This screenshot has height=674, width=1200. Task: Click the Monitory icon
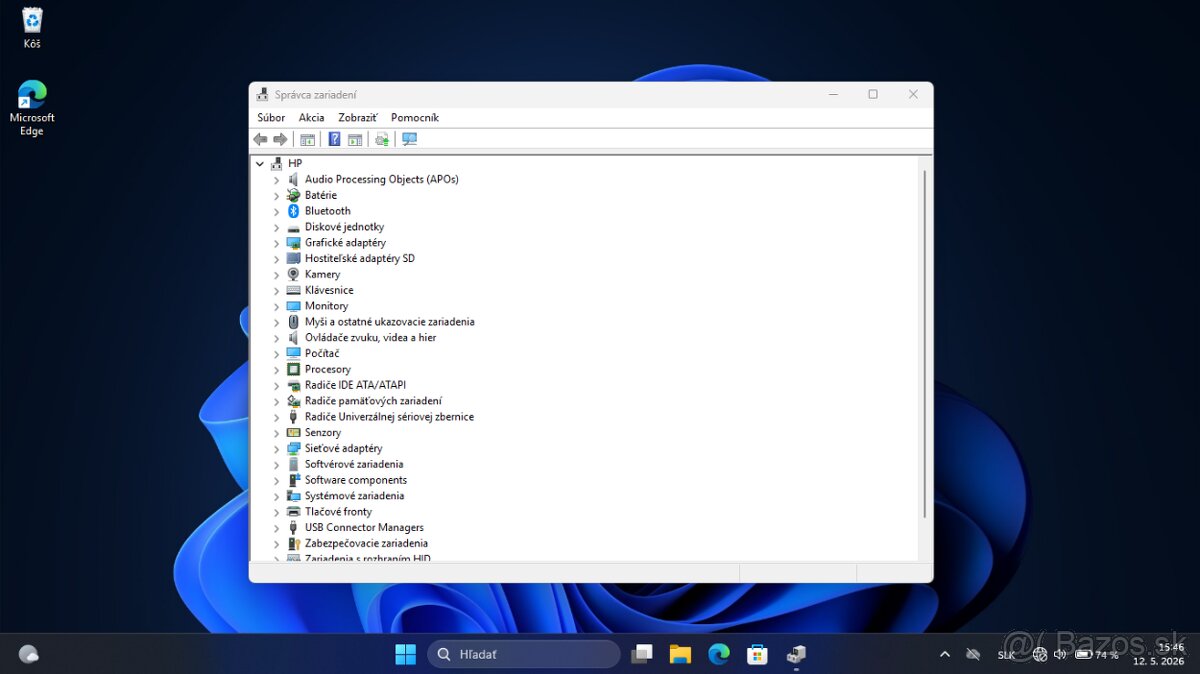click(293, 306)
